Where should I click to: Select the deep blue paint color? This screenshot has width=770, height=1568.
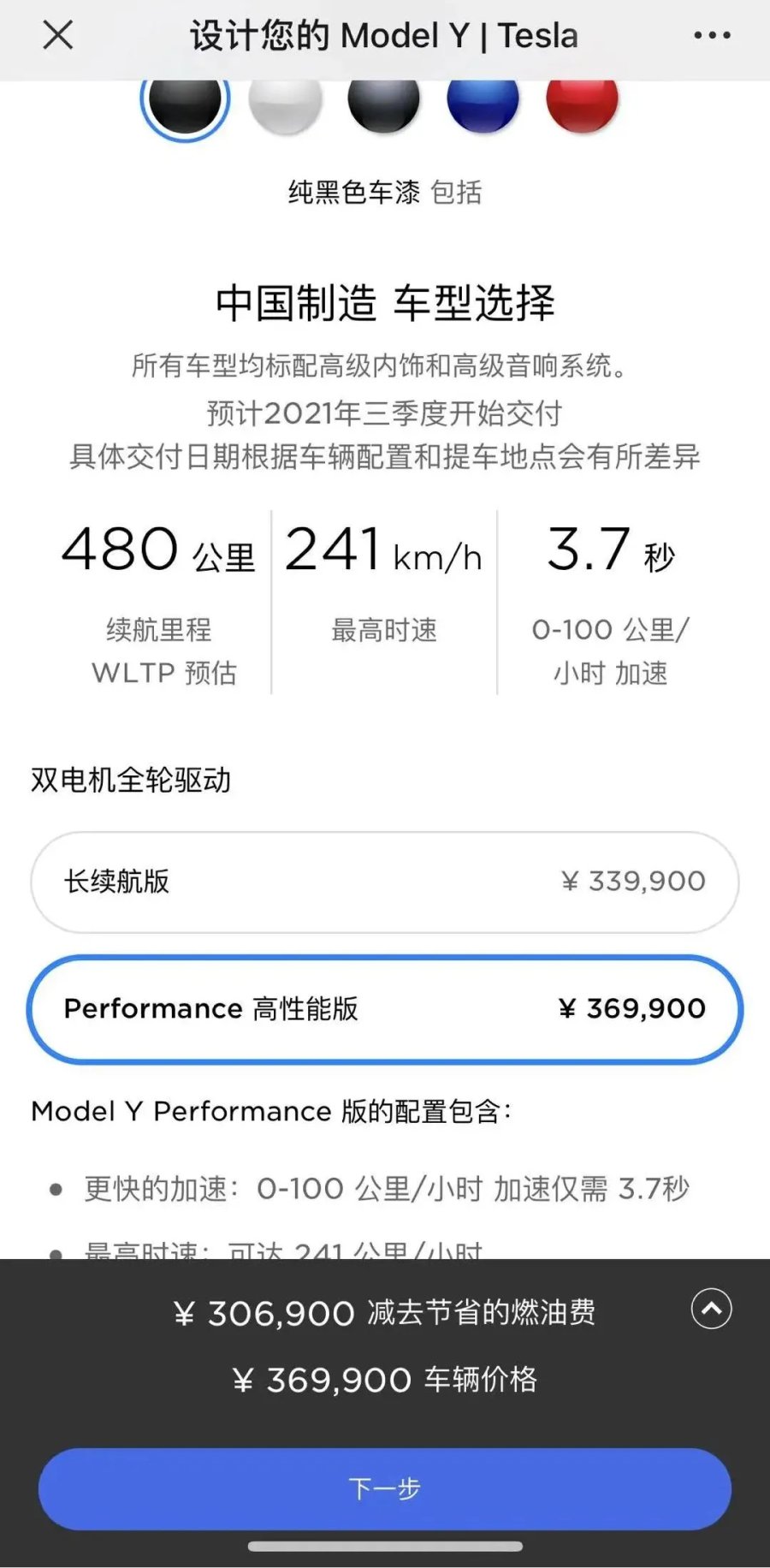click(x=483, y=101)
